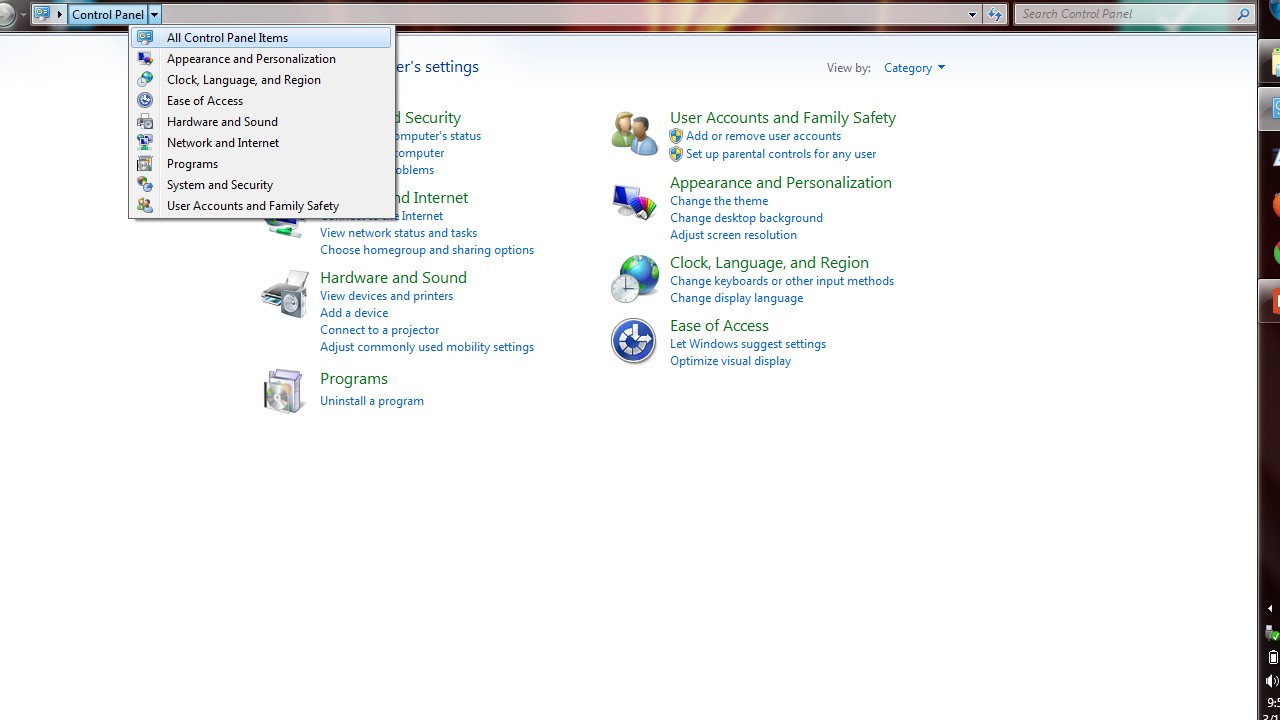
Task: Click the search magnifier icon
Action: click(1243, 14)
